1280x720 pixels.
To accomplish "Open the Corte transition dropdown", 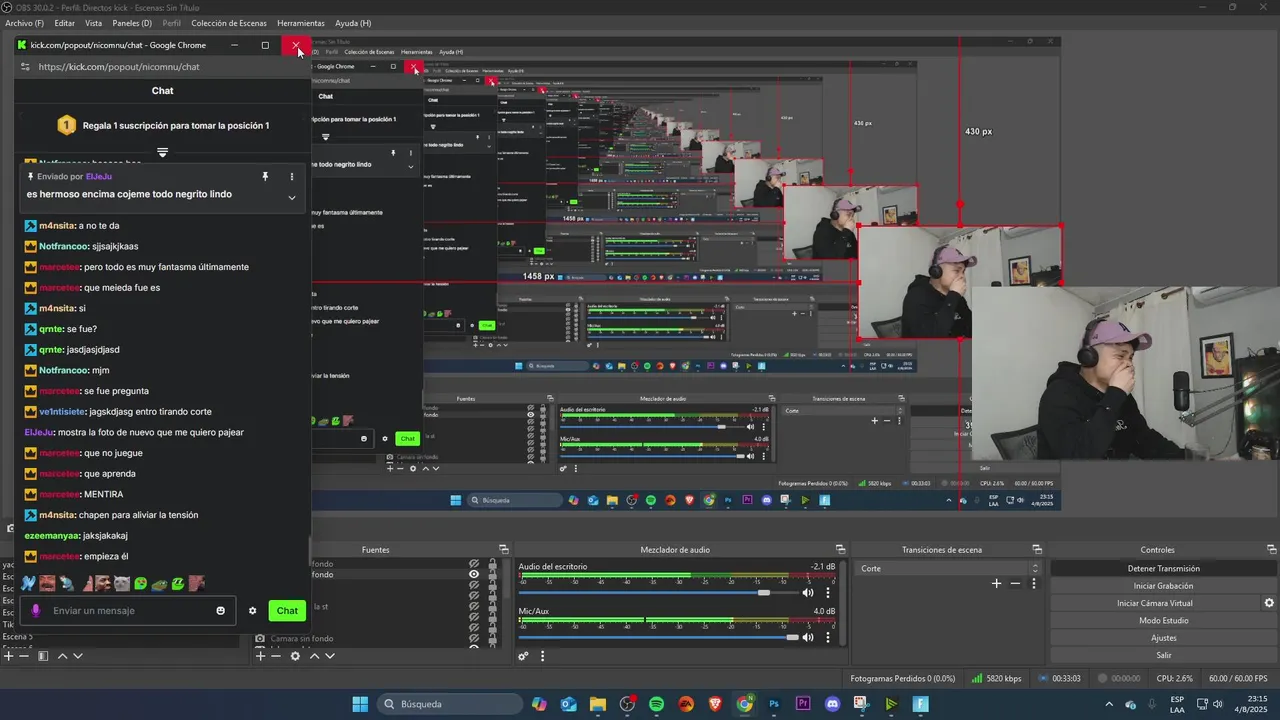I will (949, 568).
